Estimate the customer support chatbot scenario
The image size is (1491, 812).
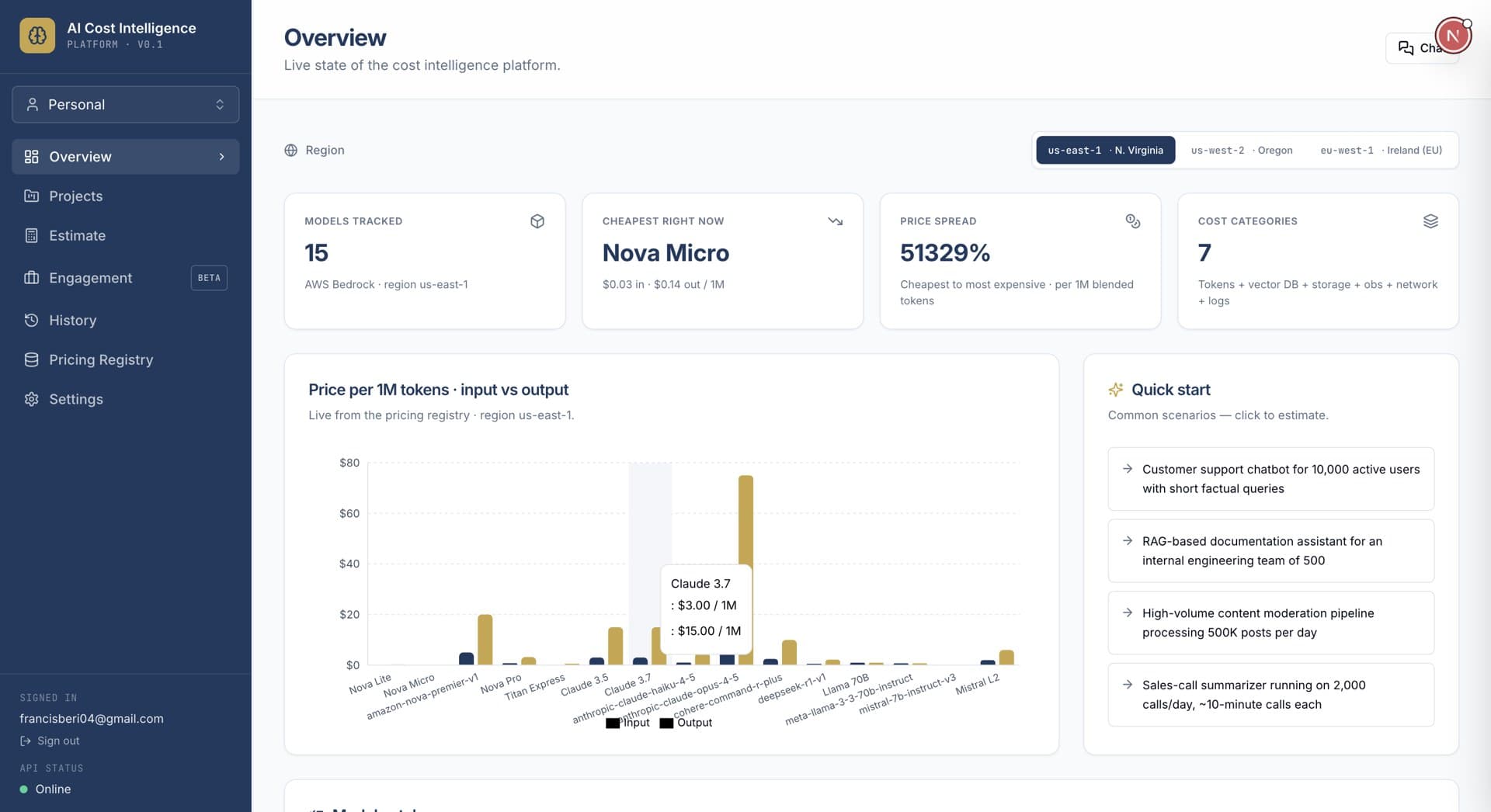[x=1270, y=479]
